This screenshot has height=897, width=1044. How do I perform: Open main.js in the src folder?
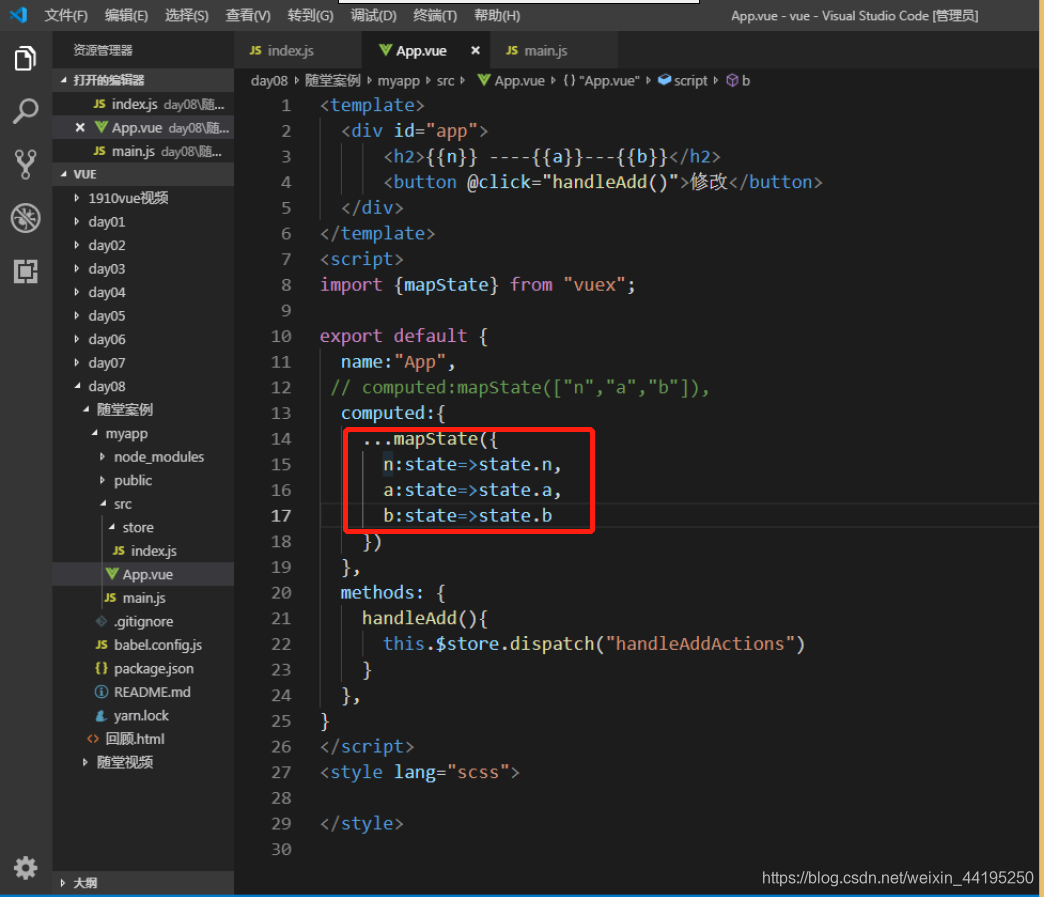pos(143,598)
